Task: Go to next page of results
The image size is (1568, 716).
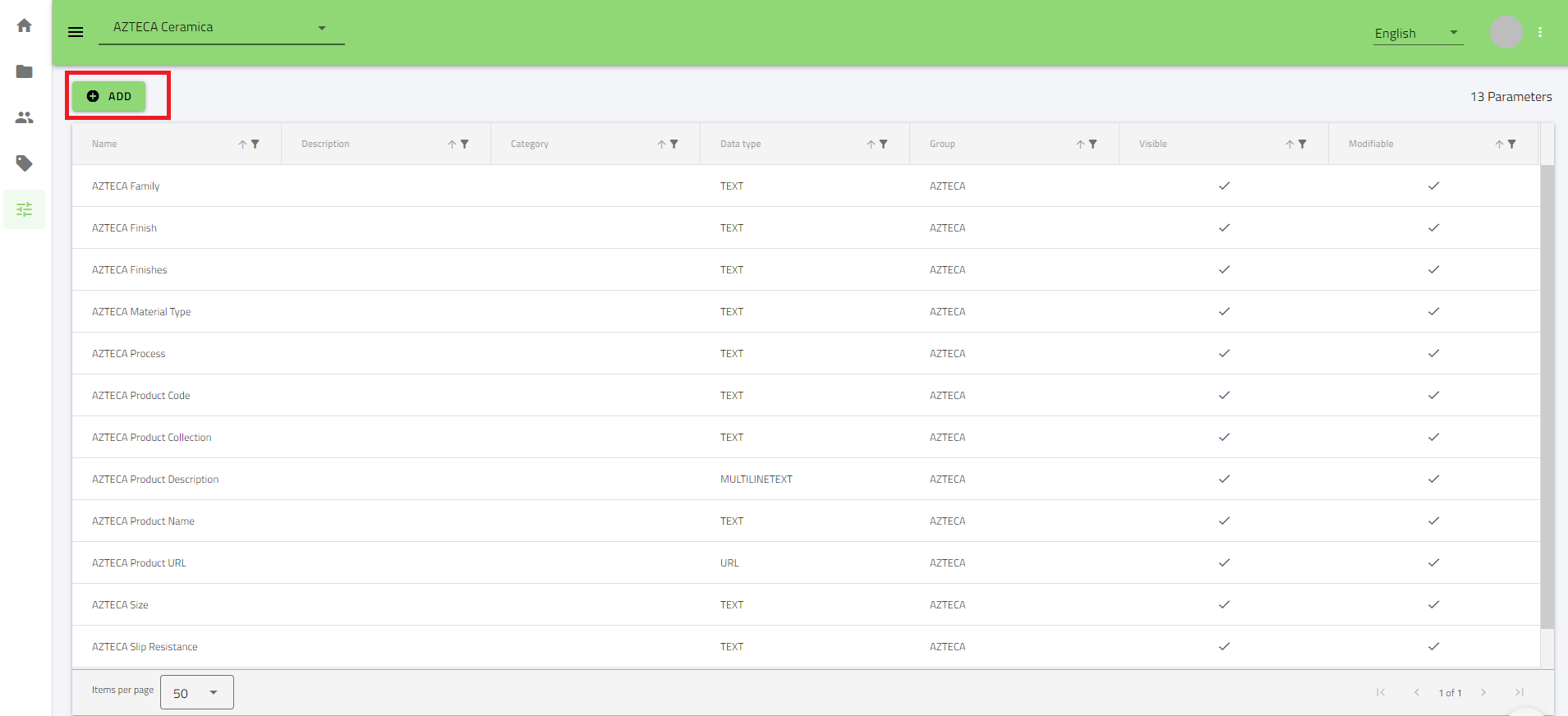Action: [1483, 692]
